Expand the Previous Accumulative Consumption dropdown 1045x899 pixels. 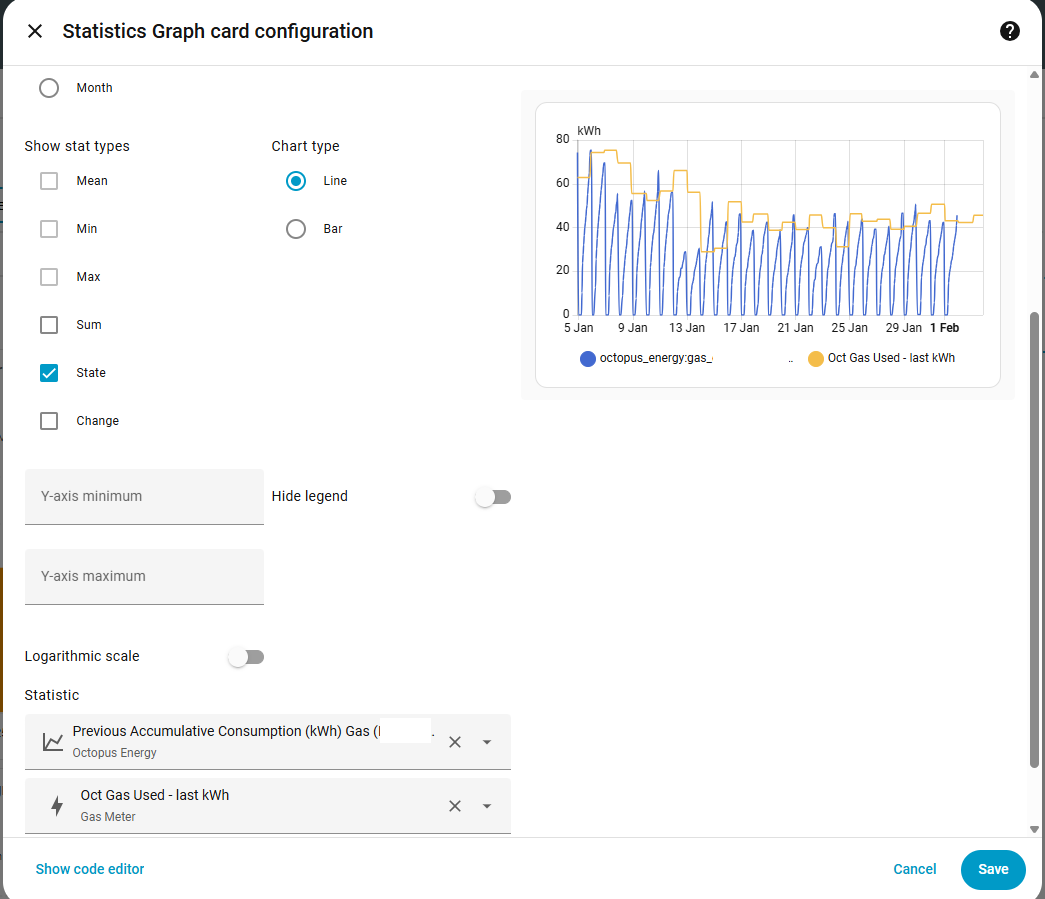click(487, 742)
